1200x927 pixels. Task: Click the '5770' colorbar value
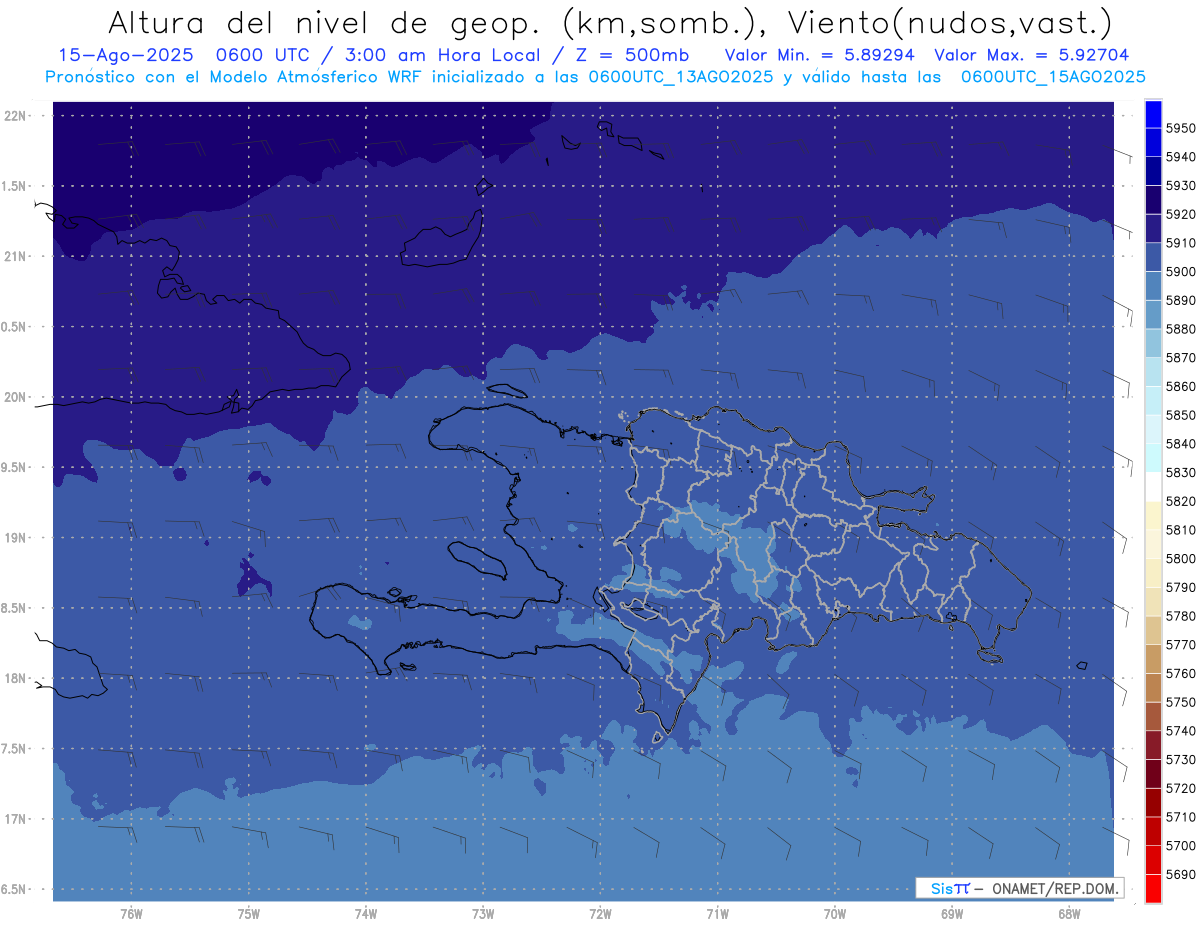click(1180, 644)
